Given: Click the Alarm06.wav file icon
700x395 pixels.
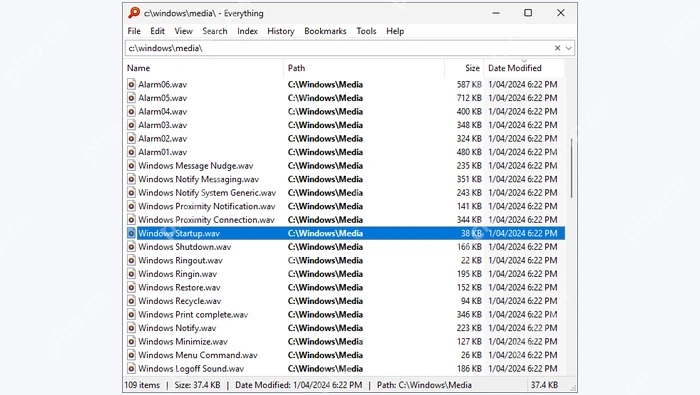Looking at the screenshot, I should click(131, 84).
